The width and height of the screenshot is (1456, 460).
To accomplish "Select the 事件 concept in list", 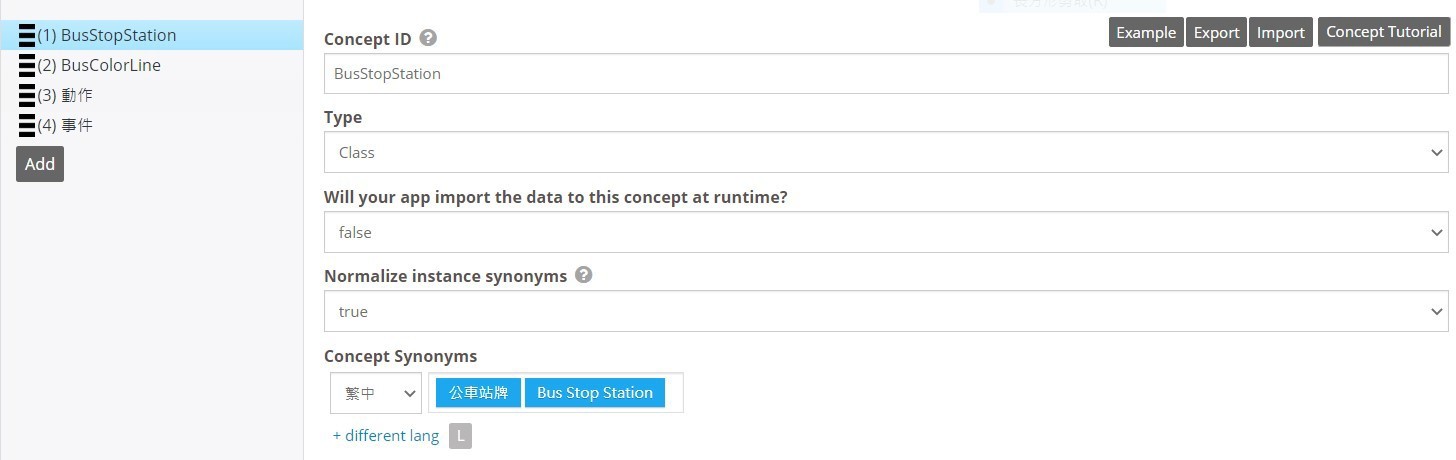I will 65,125.
